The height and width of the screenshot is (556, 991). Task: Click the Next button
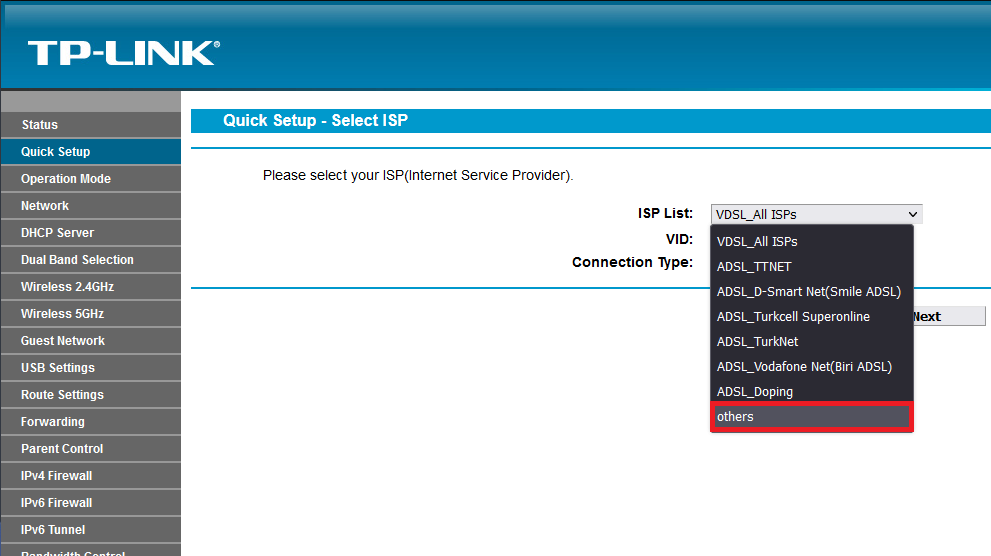[x=949, y=317]
